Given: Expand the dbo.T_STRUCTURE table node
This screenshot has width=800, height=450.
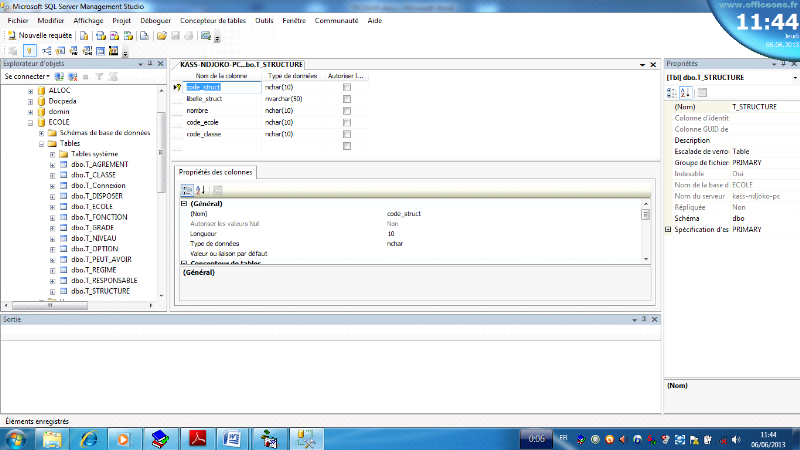Looking at the screenshot, I should 53,291.
